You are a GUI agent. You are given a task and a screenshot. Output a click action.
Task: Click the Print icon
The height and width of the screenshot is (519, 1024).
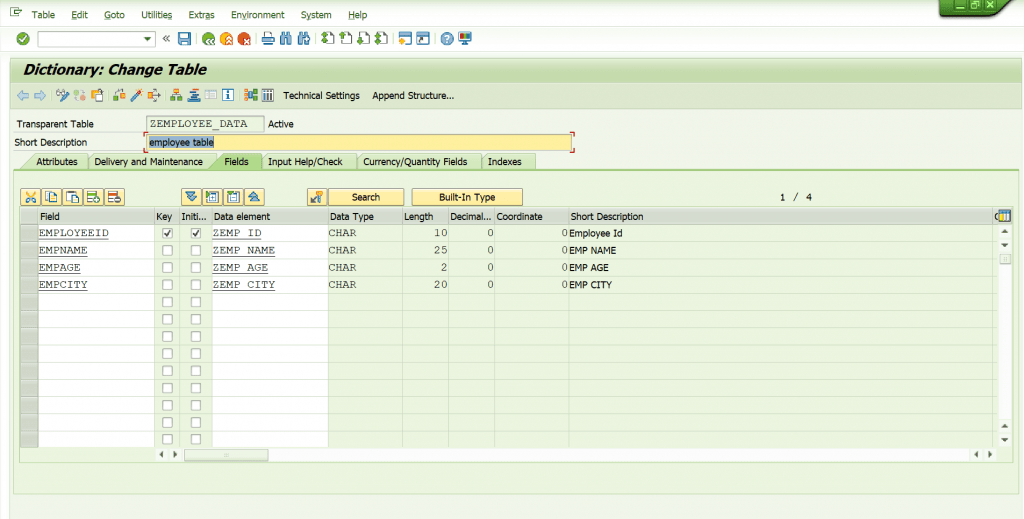tap(268, 39)
